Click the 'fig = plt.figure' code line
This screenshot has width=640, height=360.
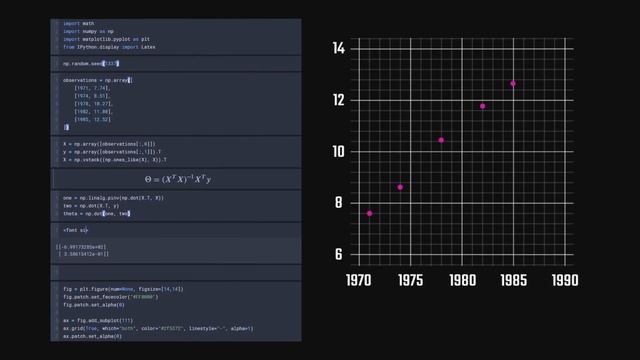click(123, 289)
